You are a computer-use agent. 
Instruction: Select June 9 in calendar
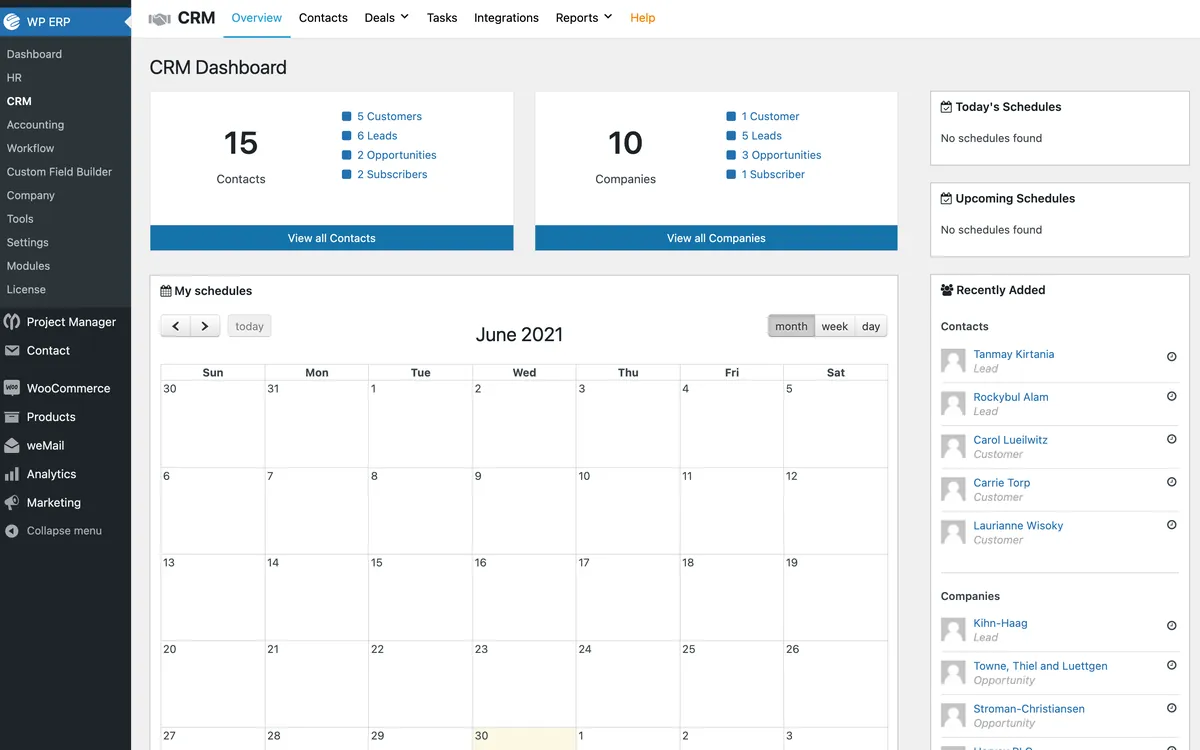[x=524, y=511]
